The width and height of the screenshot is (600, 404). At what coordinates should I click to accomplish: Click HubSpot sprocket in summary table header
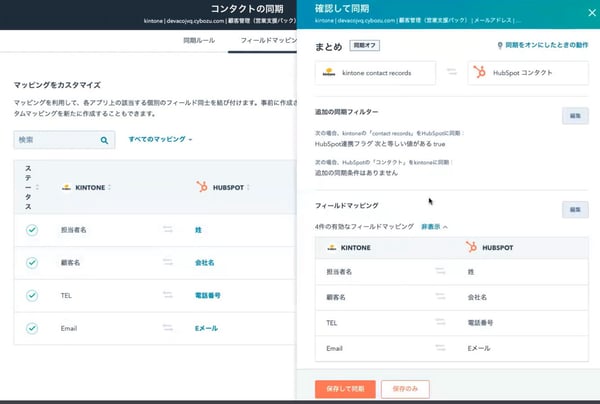coord(471,247)
